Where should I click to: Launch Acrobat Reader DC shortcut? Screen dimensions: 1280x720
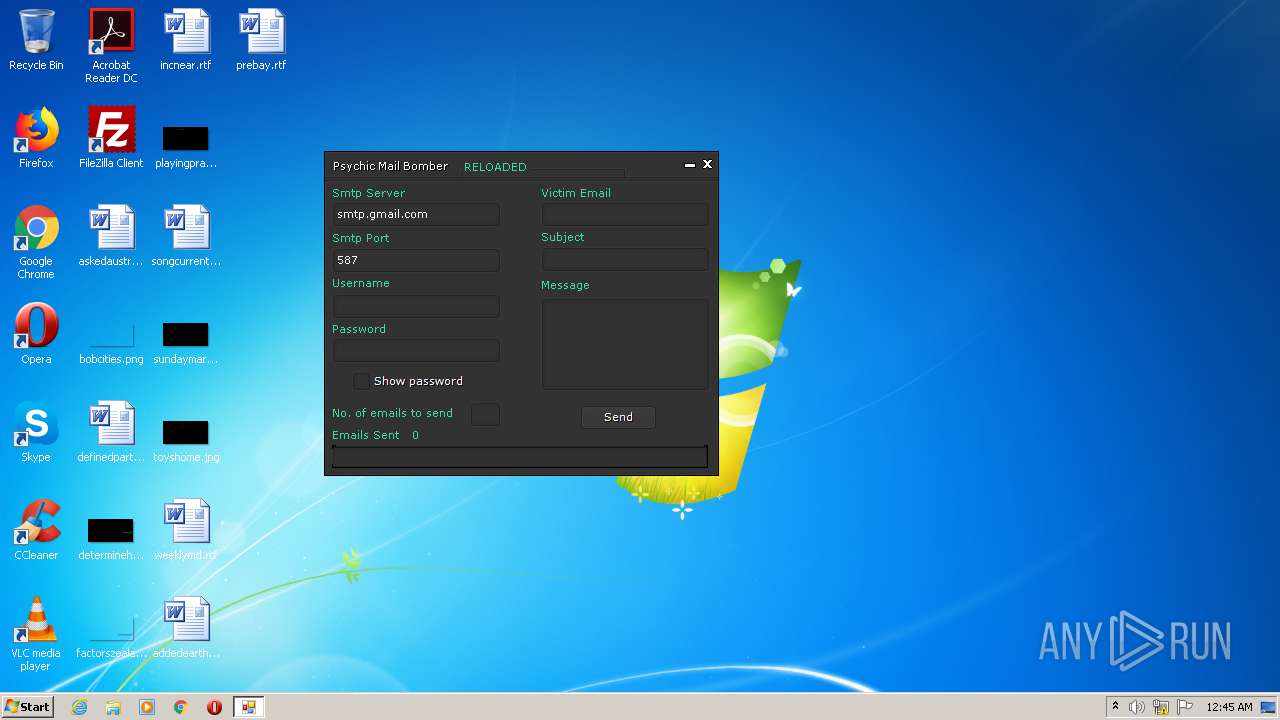pos(111,46)
